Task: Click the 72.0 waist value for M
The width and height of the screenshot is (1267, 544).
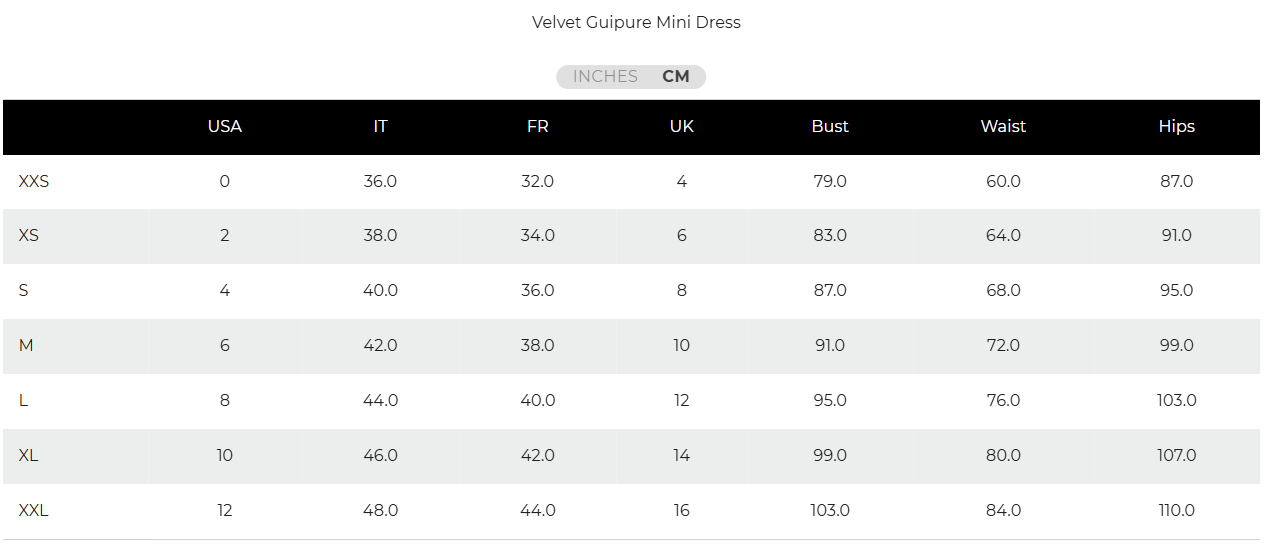Action: tap(1003, 346)
